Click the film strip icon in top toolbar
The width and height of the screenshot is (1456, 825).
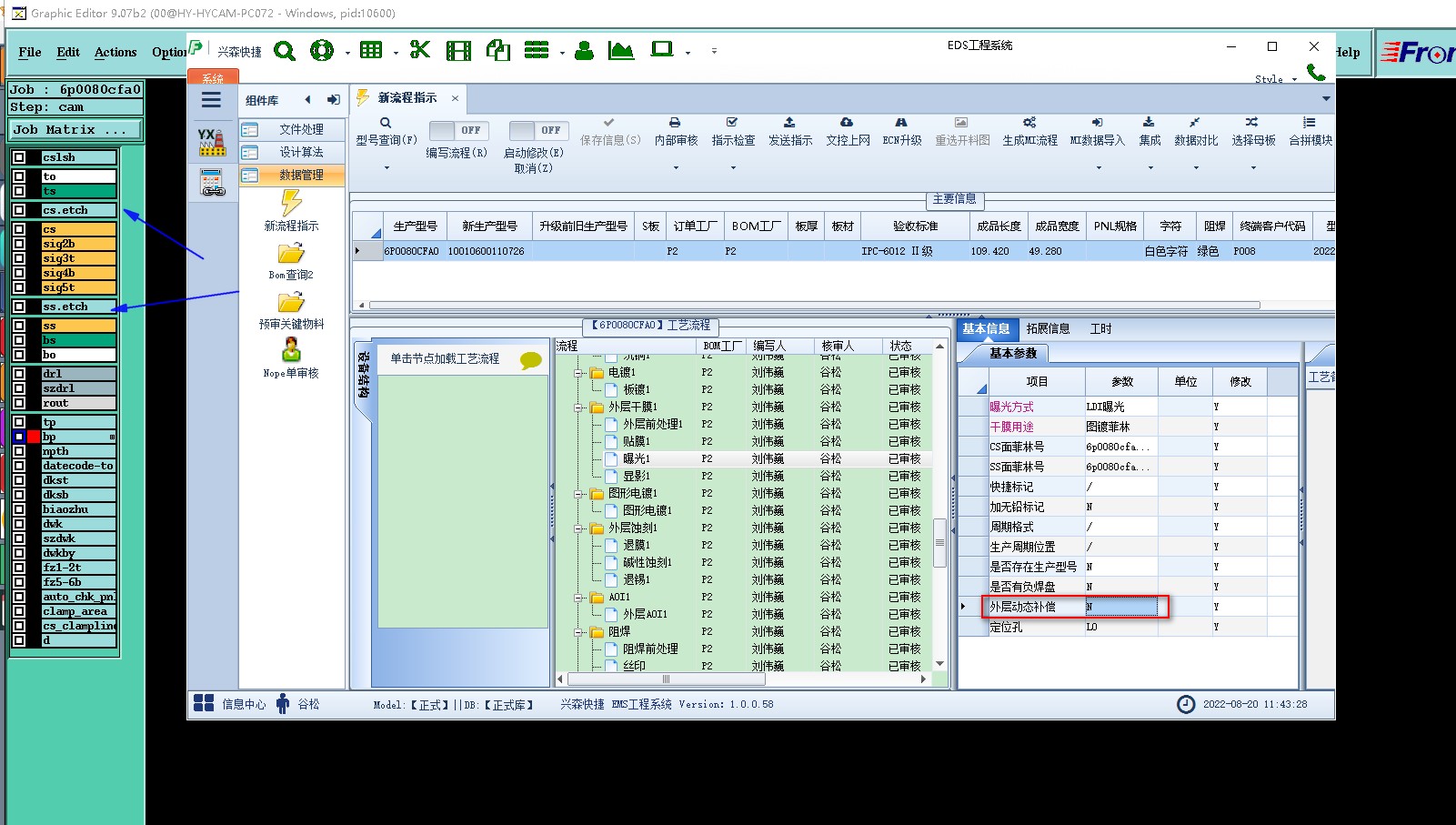458,51
